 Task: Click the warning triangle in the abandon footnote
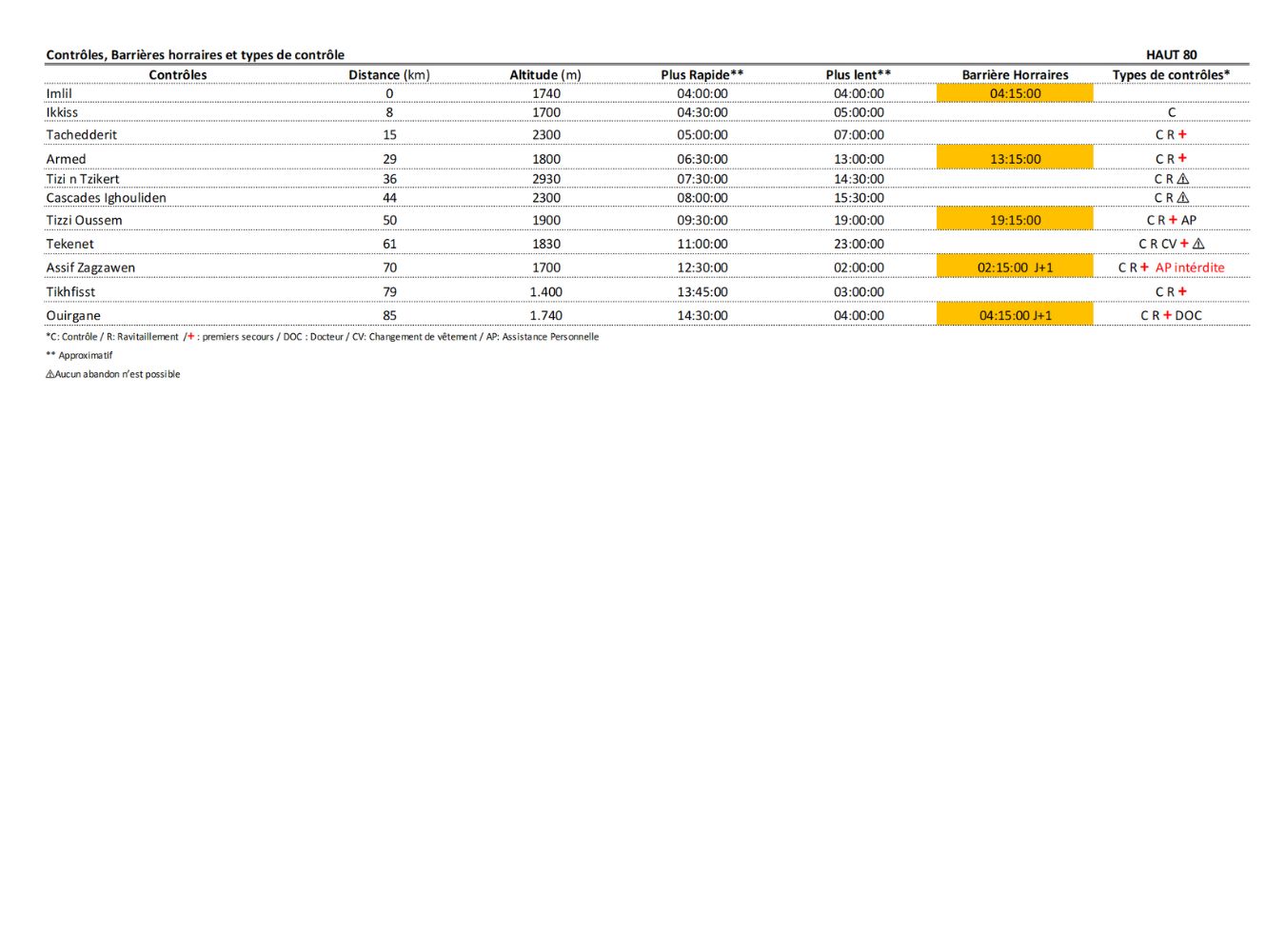[49, 375]
